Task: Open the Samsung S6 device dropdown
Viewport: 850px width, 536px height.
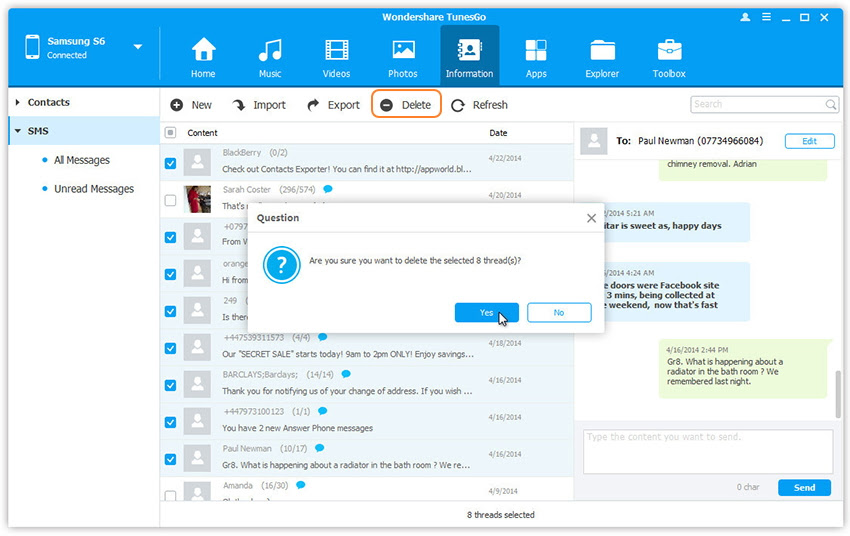Action: pos(138,47)
